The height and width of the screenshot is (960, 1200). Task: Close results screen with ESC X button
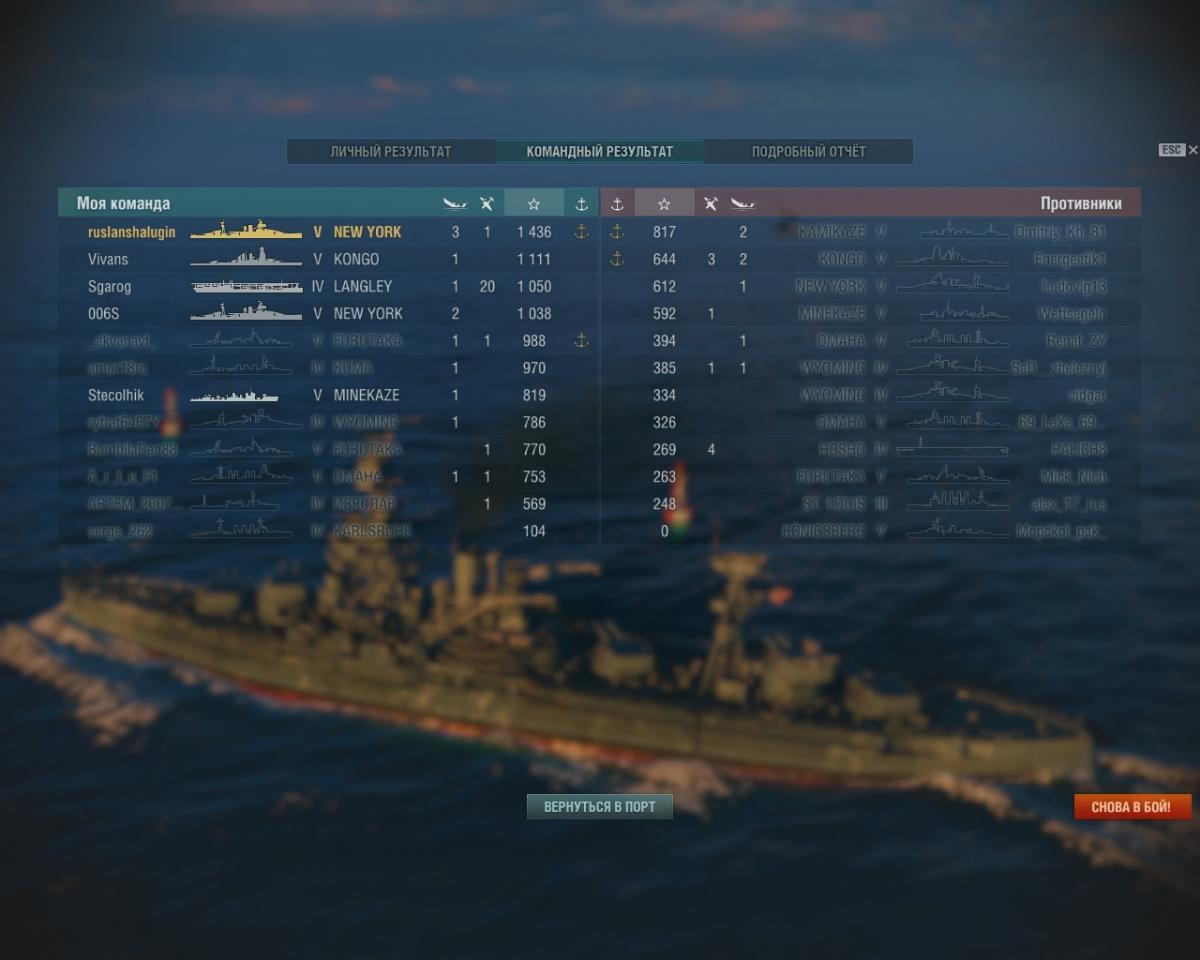[x=1179, y=150]
